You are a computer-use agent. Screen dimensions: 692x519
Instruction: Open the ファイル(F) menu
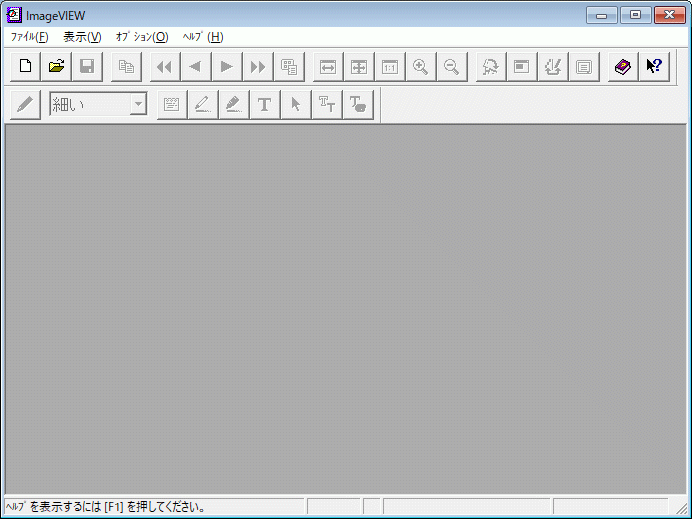point(29,37)
